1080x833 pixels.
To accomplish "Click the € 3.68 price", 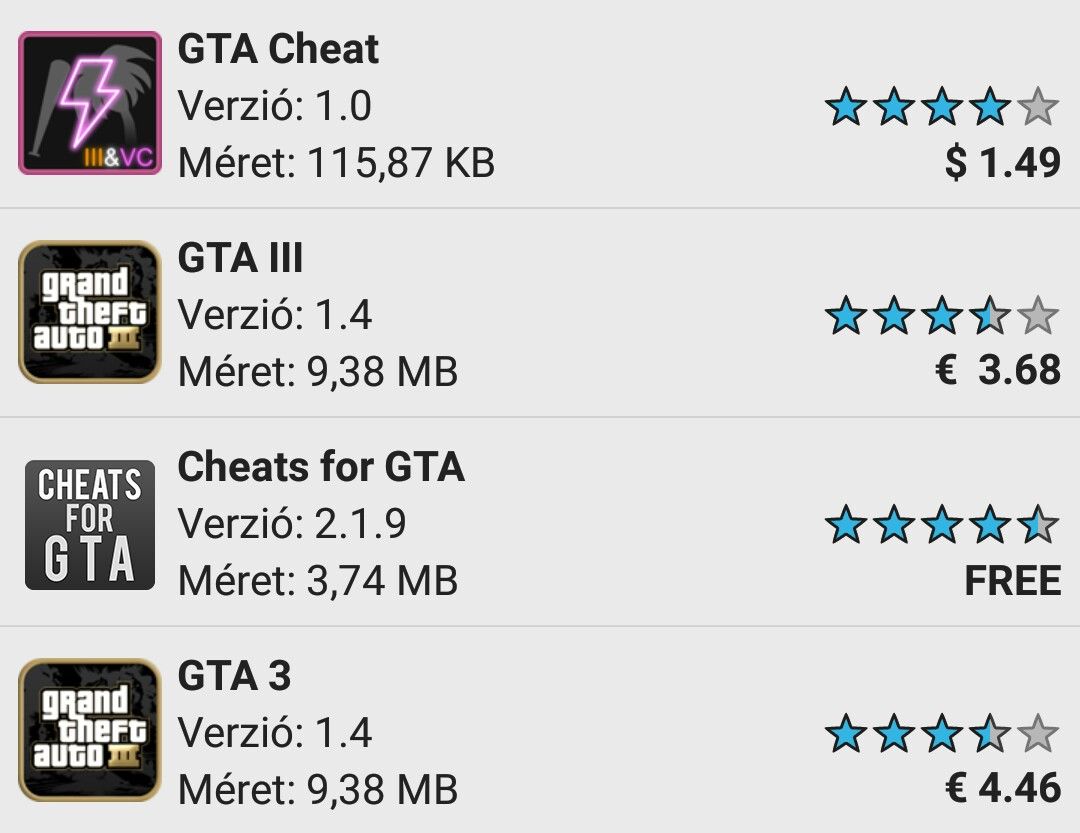I will 997,370.
